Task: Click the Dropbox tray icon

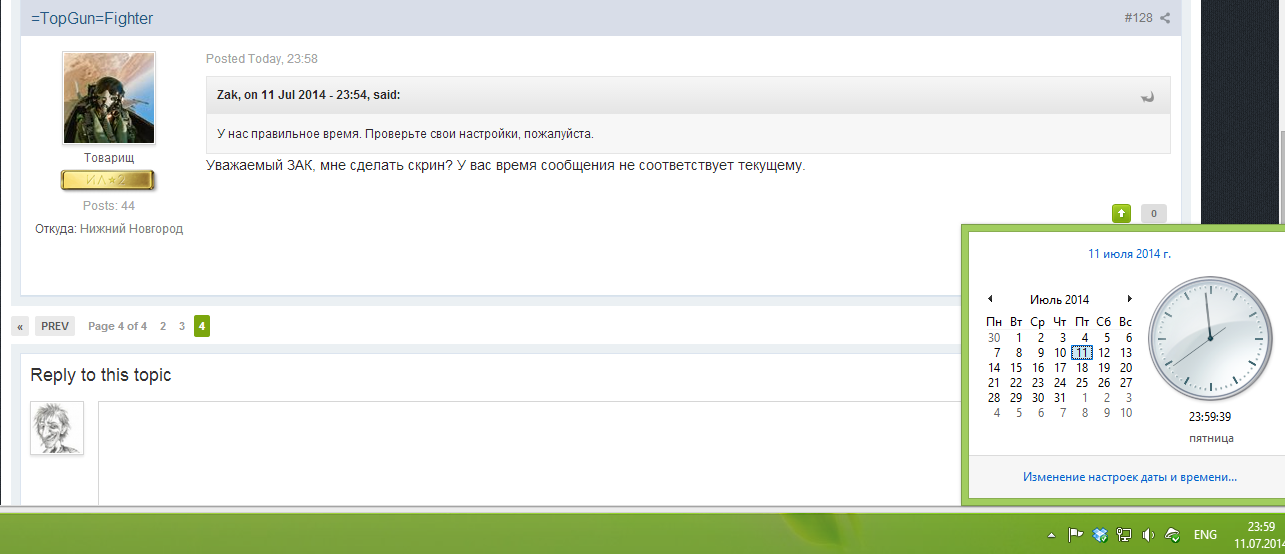Action: pyautogui.click(x=1100, y=535)
